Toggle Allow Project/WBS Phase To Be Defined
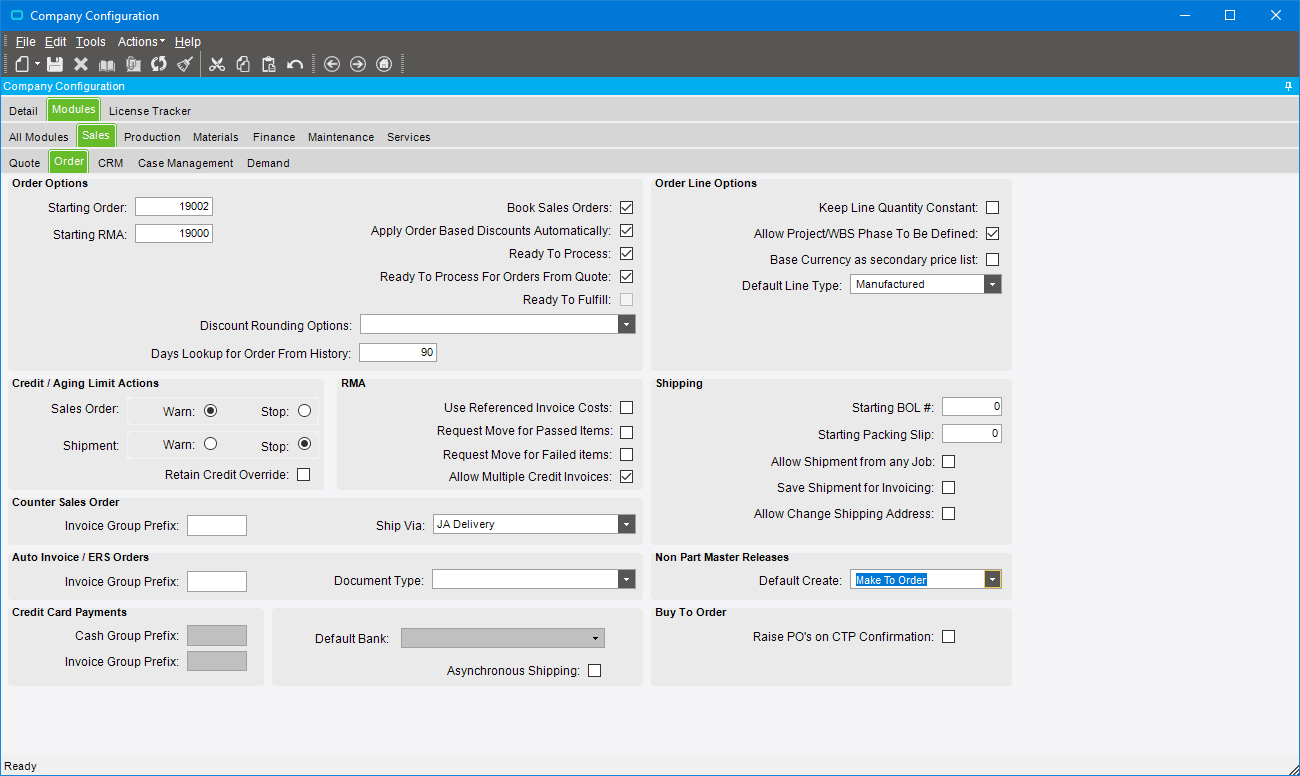1300x776 pixels. click(x=993, y=234)
